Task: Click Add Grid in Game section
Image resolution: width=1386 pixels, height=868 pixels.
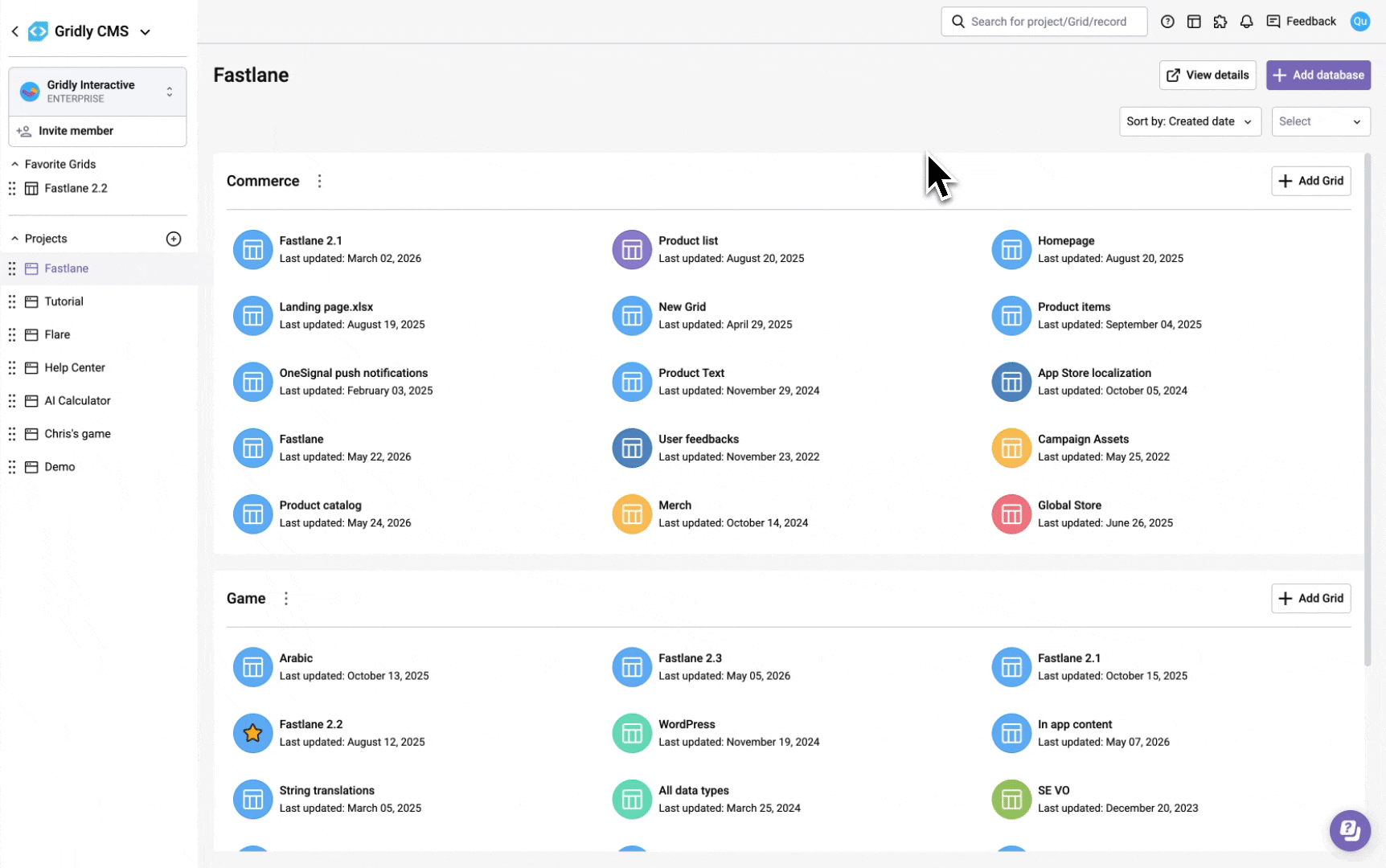Action: (x=1310, y=598)
